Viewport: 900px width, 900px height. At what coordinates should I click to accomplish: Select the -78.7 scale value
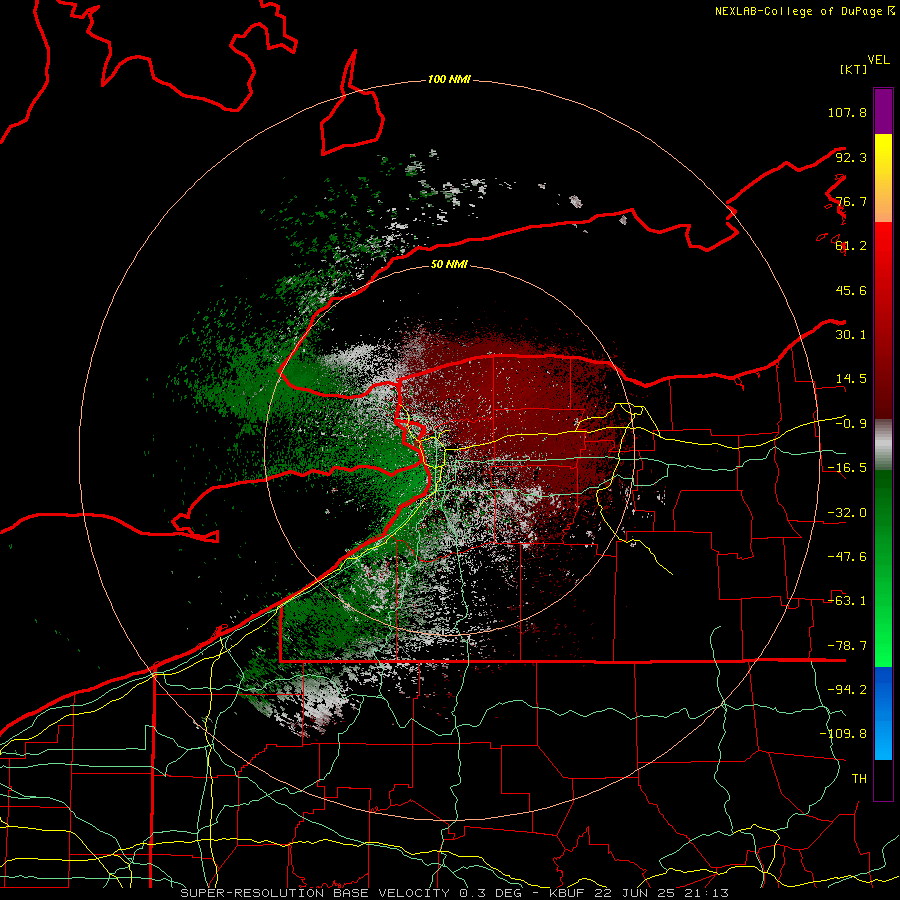[847, 646]
